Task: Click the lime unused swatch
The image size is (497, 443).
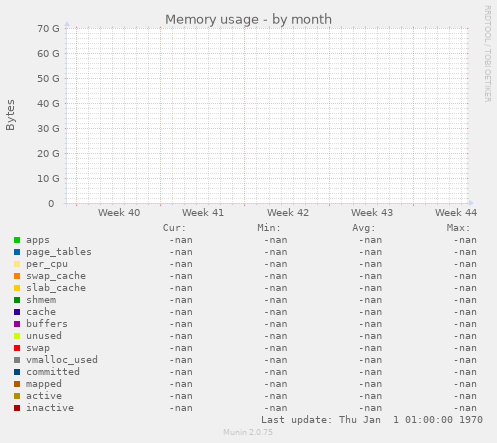Action: click(x=17, y=336)
